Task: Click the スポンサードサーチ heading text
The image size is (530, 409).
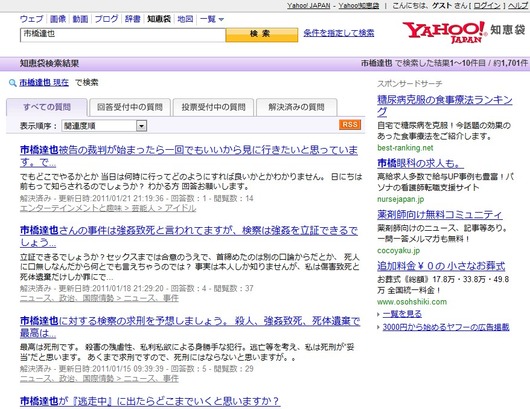Action: (x=410, y=83)
